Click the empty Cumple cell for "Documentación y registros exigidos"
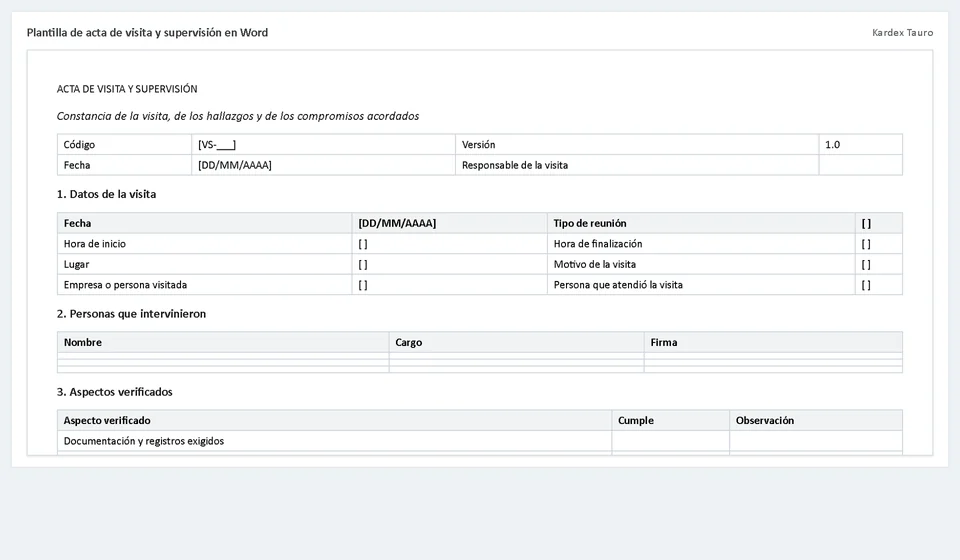 [x=670, y=441]
